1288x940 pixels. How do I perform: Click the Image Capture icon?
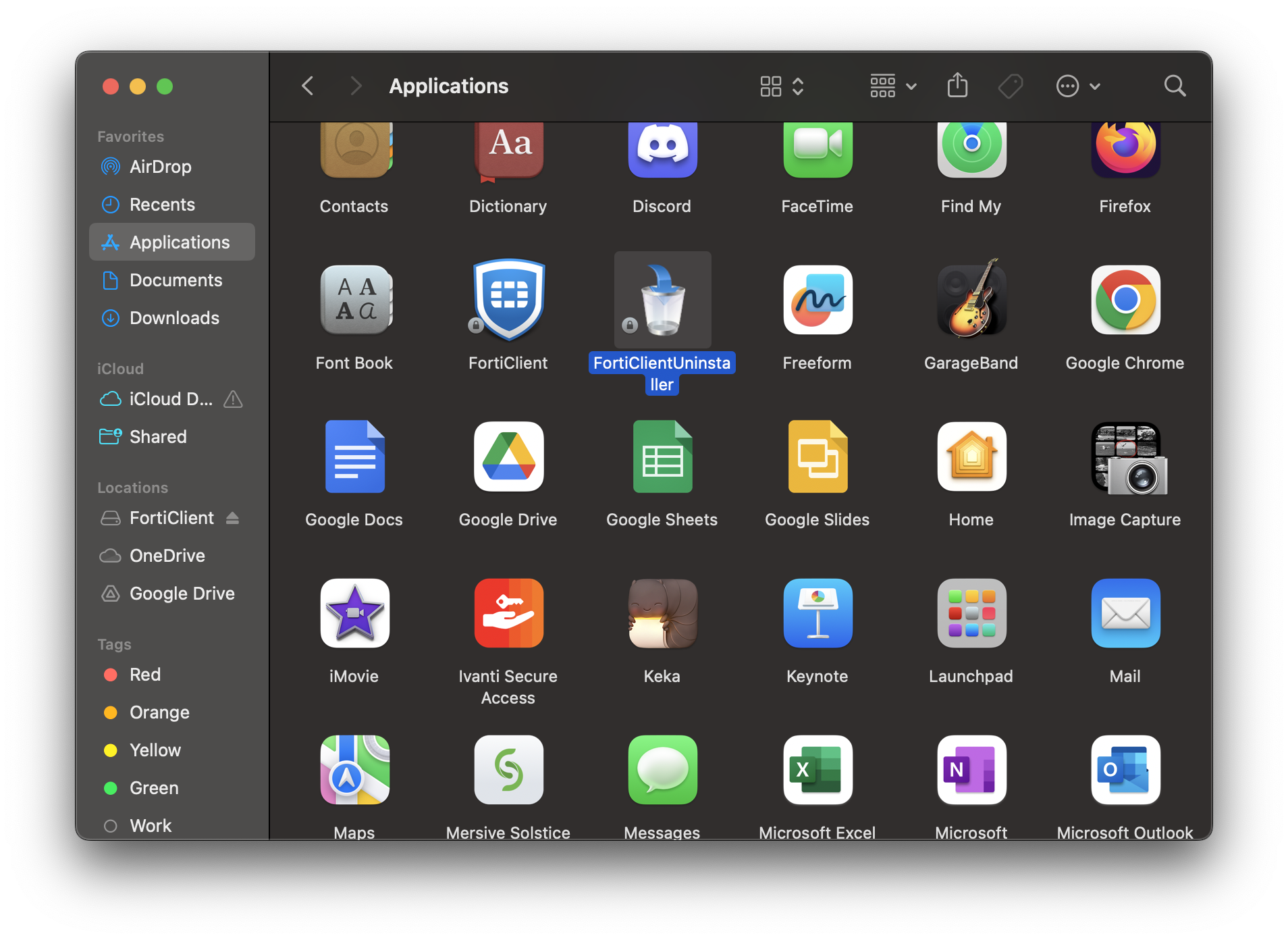point(1129,459)
